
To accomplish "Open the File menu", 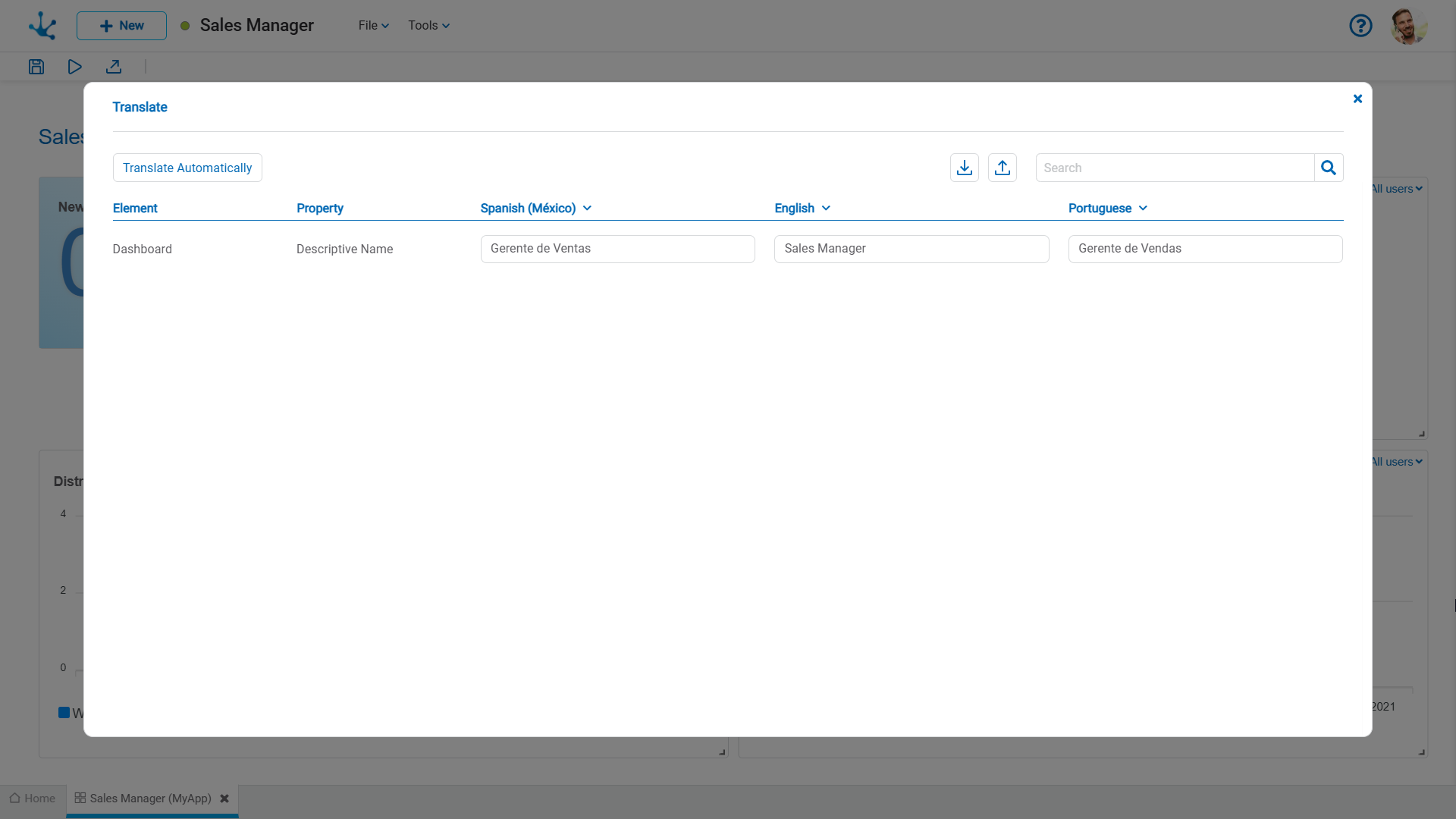I will pyautogui.click(x=373, y=26).
